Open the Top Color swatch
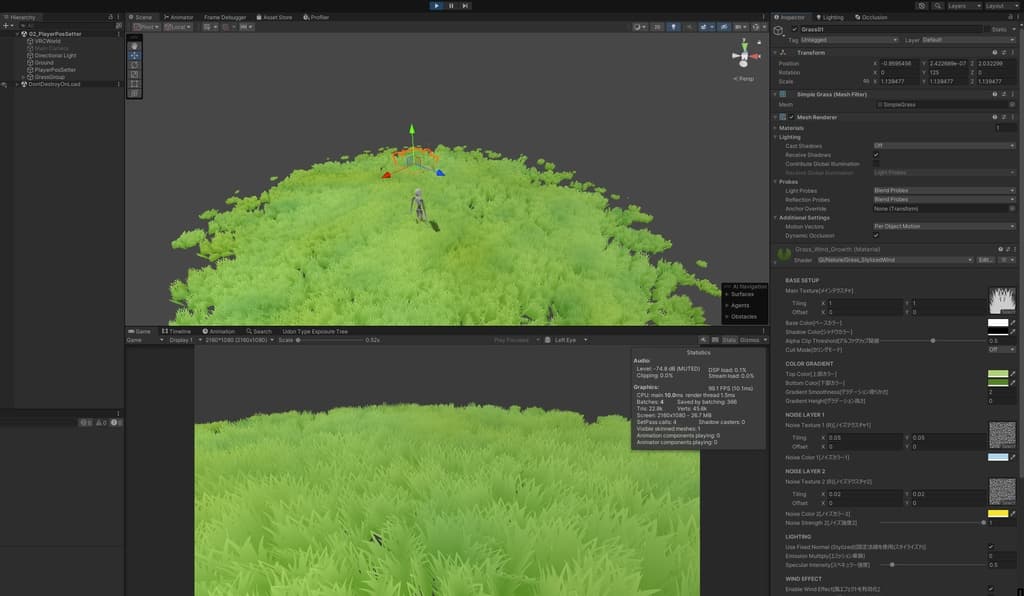 (996, 373)
